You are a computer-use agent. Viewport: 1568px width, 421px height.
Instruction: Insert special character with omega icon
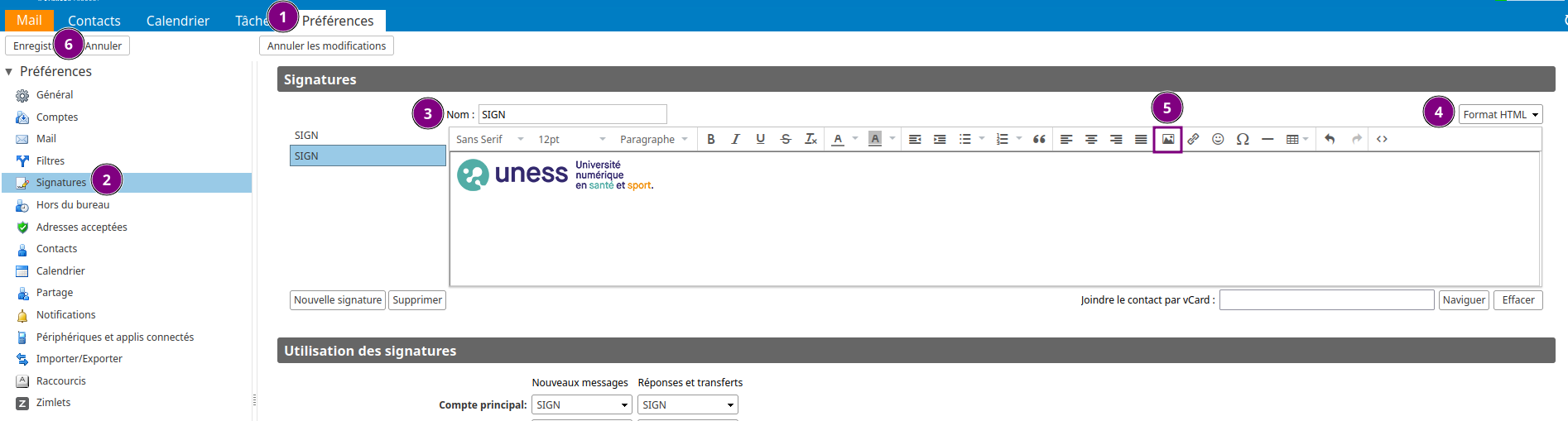pyautogui.click(x=1243, y=139)
